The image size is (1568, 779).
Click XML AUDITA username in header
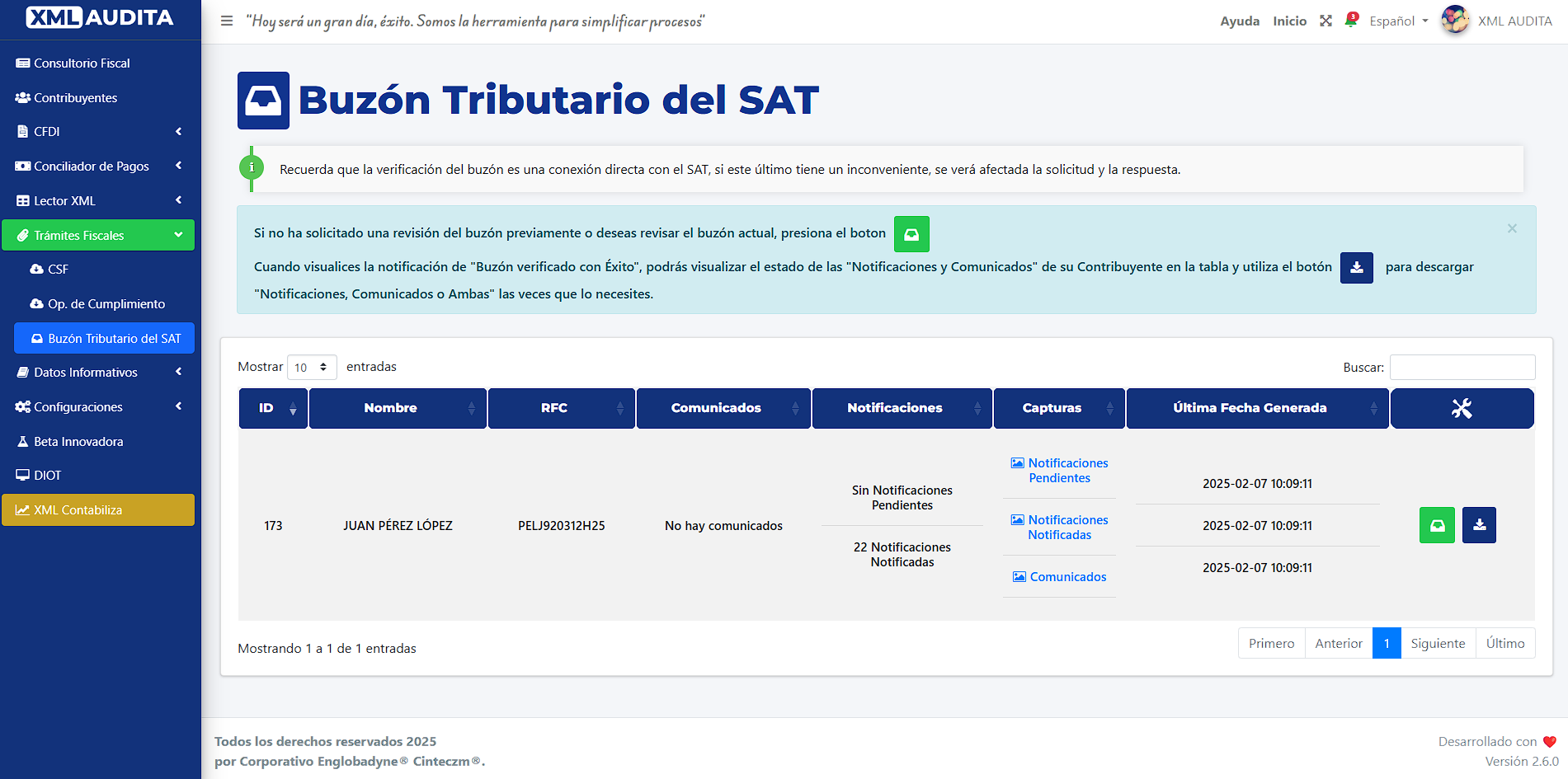pyautogui.click(x=1514, y=21)
